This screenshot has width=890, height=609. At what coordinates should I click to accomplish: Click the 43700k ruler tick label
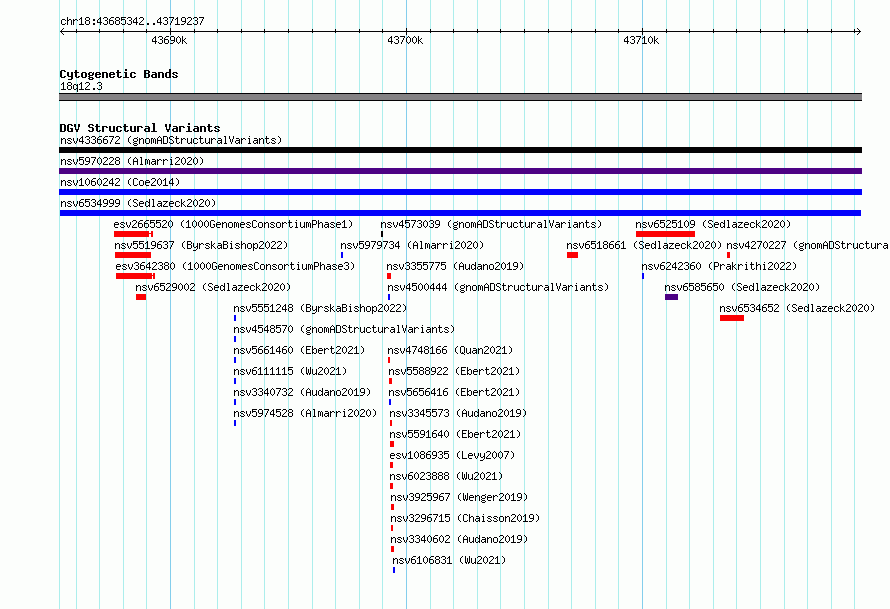click(405, 40)
